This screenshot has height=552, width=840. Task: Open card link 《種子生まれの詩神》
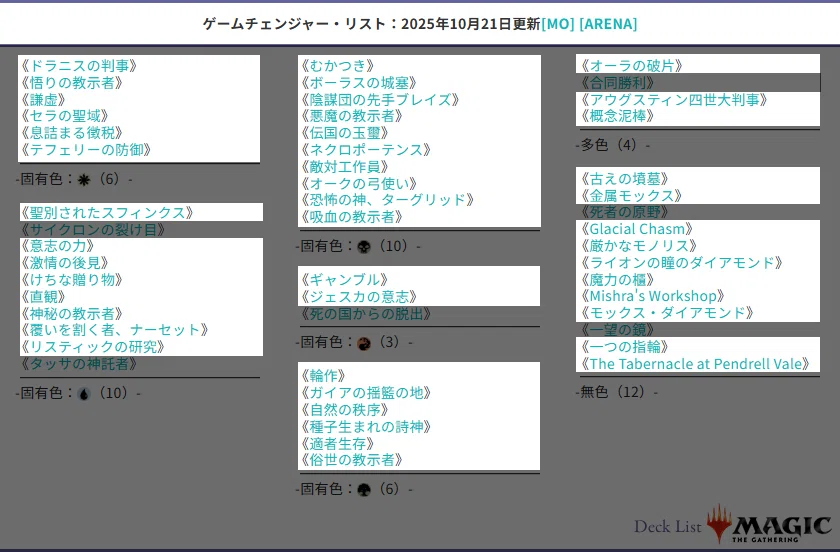365,427
